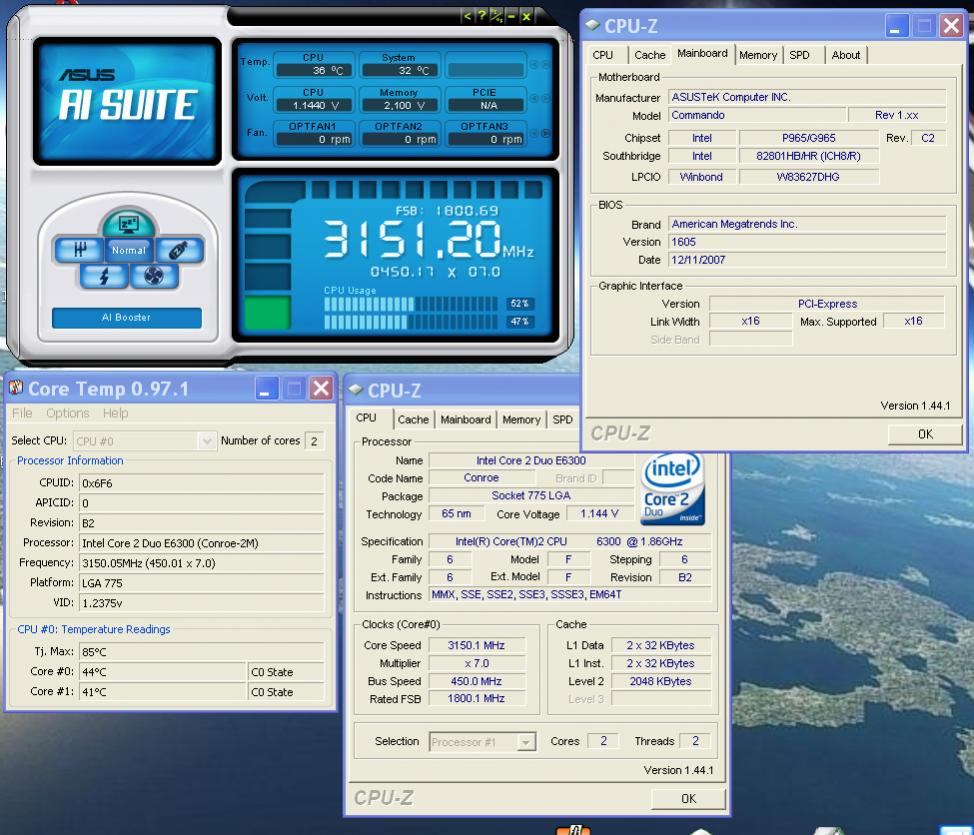Image resolution: width=974 pixels, height=835 pixels.
Task: Open the Help menu in Core Temp
Action: coord(116,413)
